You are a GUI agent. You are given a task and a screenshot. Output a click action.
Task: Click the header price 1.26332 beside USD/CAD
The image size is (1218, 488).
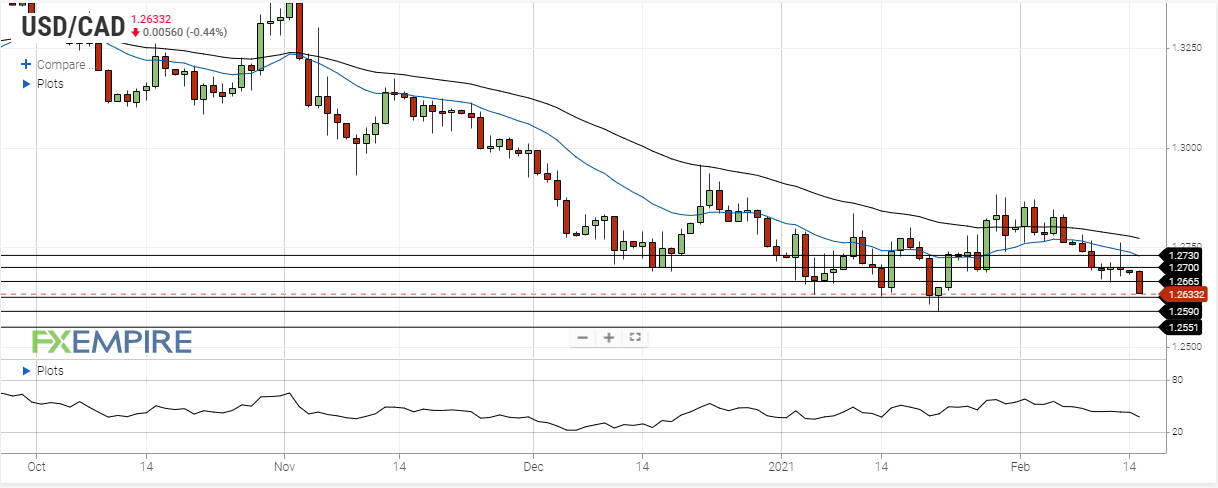coord(153,17)
